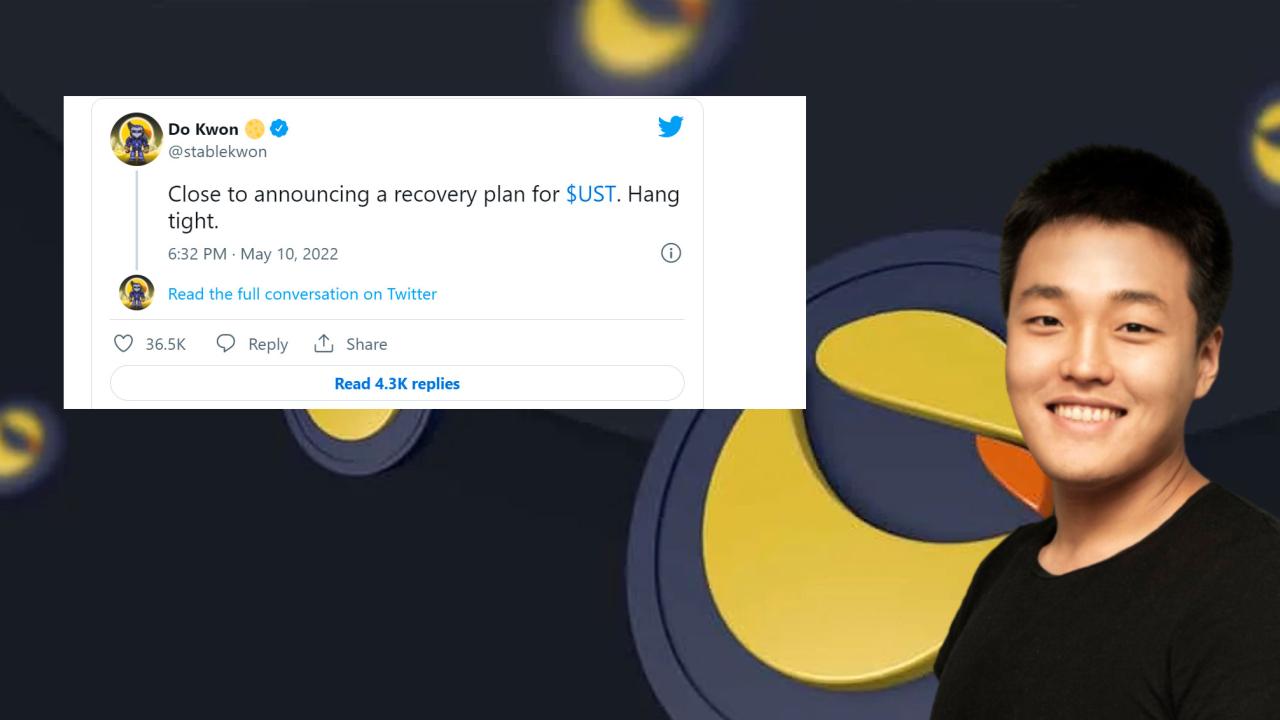
Task: Open the tweet info circle icon
Action: [x=671, y=253]
